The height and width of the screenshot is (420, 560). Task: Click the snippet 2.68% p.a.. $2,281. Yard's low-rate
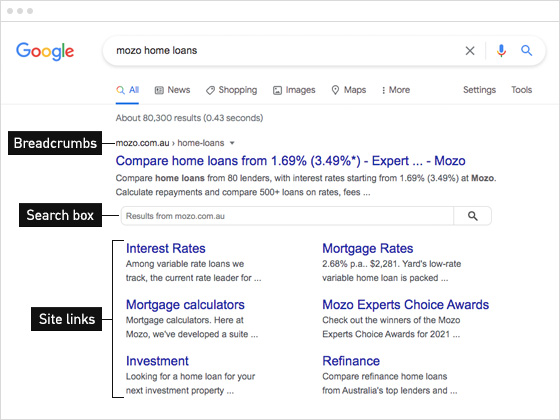pyautogui.click(x=391, y=271)
